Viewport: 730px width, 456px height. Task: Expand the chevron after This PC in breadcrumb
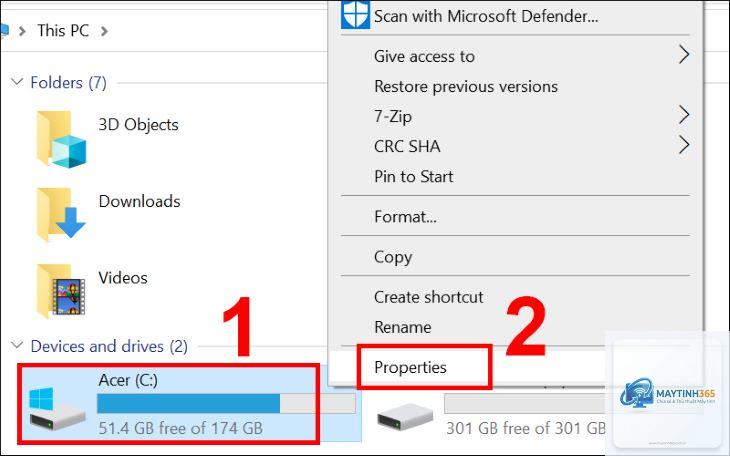click(x=104, y=31)
